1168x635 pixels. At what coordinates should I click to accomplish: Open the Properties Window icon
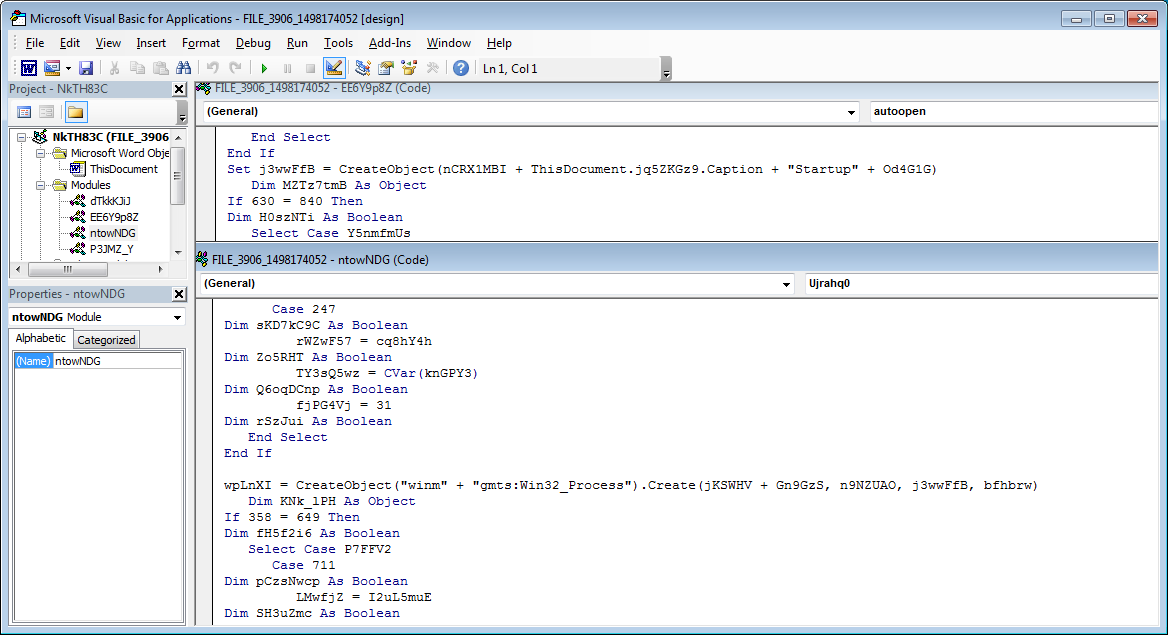(x=386, y=69)
